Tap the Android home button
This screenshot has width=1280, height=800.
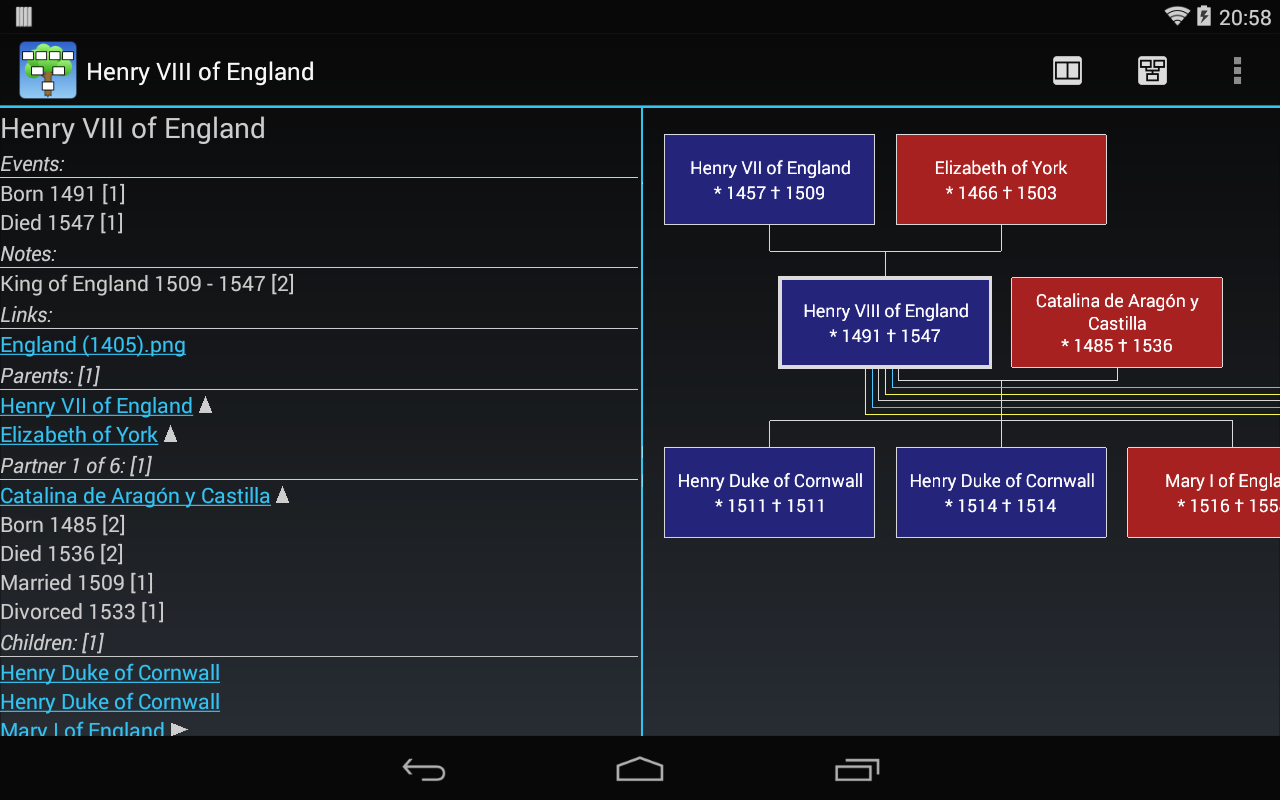point(640,769)
